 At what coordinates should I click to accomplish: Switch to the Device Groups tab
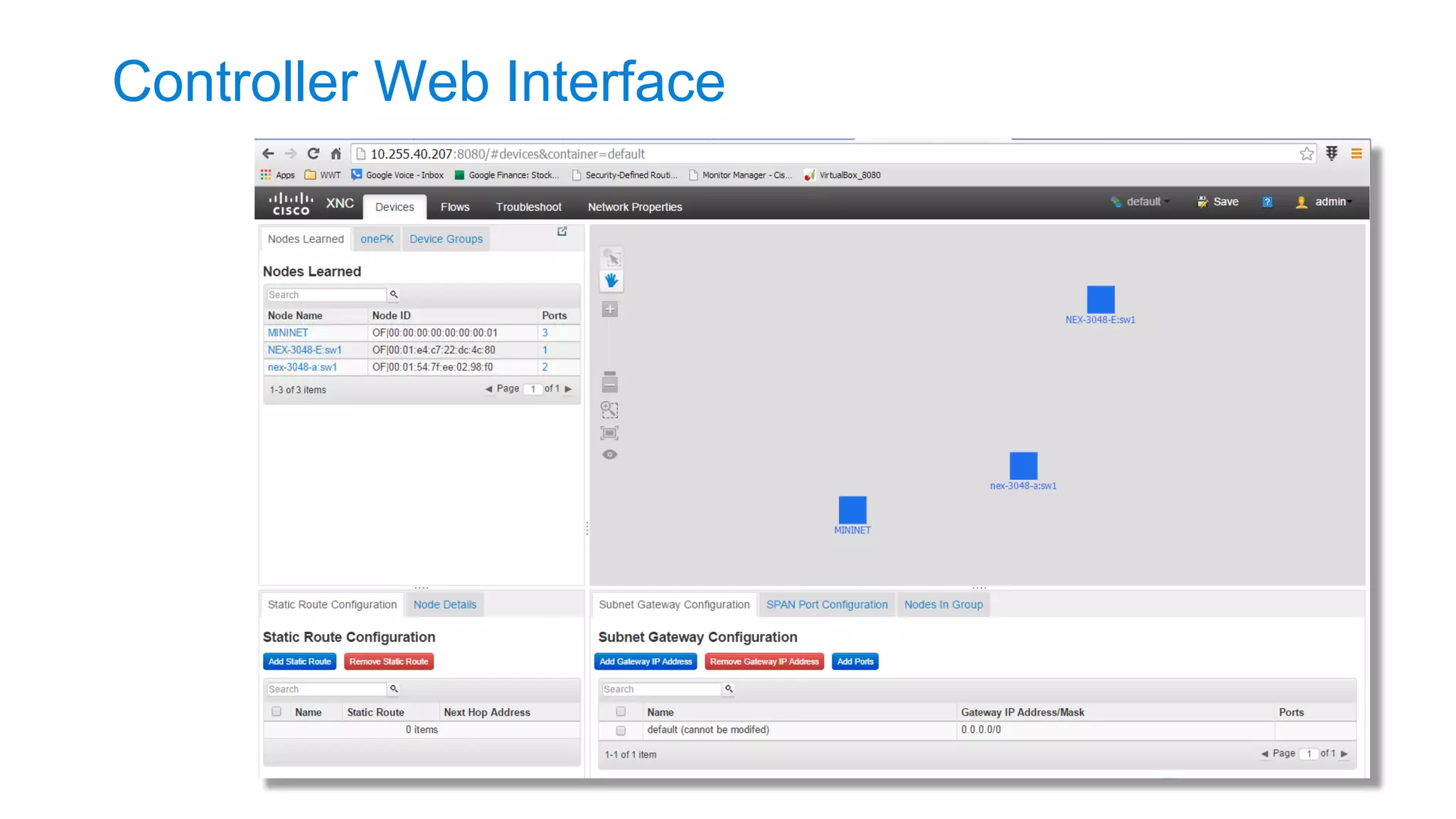click(446, 239)
